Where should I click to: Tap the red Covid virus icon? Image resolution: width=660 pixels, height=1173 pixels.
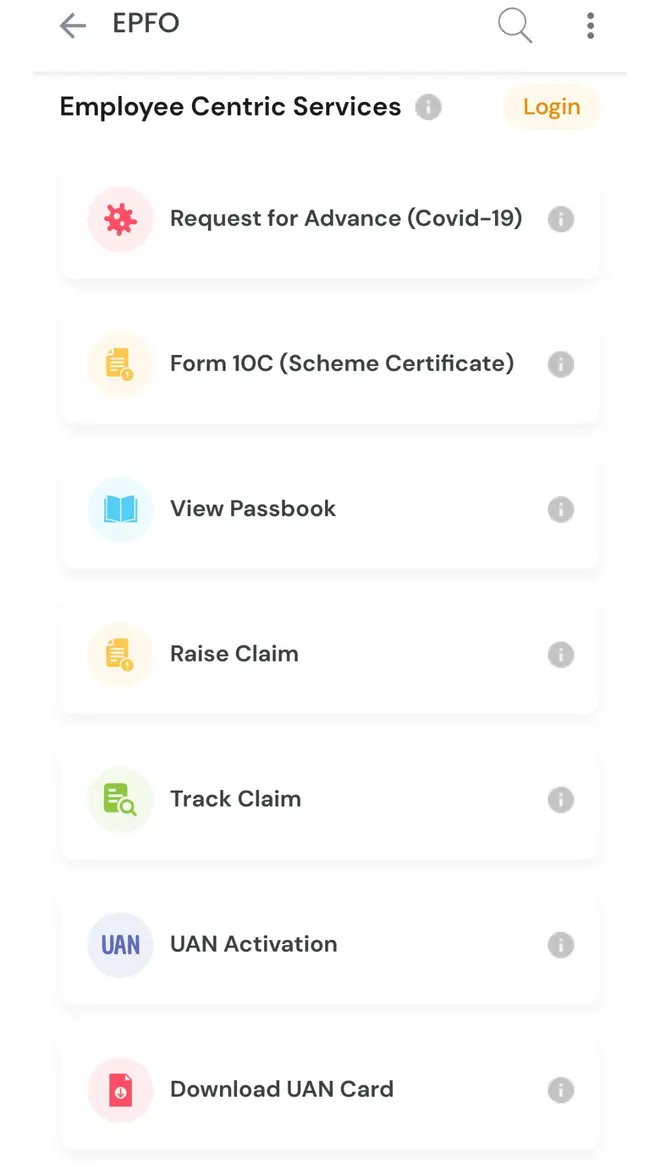point(120,219)
